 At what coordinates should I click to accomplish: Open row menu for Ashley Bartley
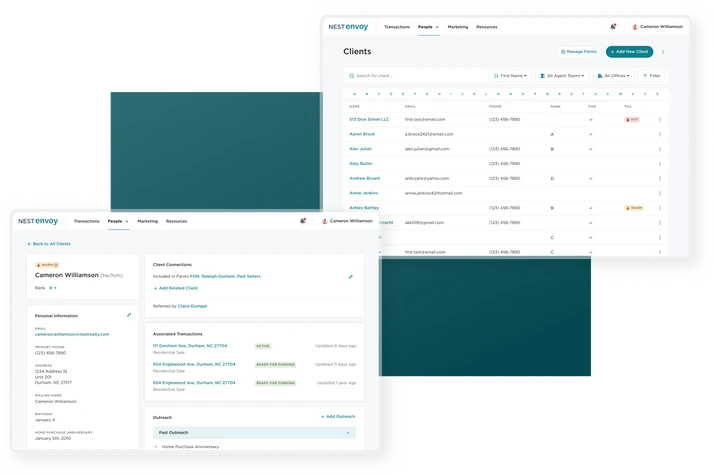click(x=660, y=208)
